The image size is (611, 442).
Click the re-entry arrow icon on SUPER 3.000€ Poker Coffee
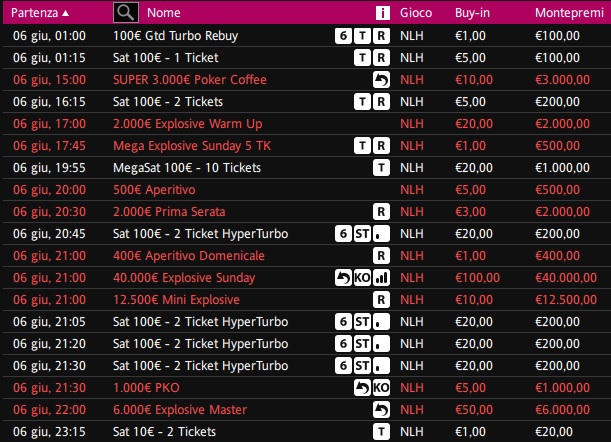381,80
